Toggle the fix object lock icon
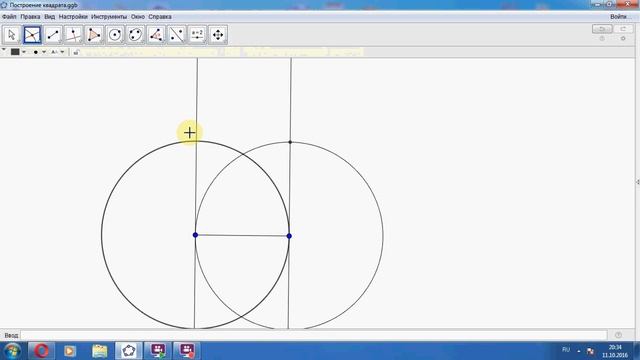640x360 pixels. (76, 52)
